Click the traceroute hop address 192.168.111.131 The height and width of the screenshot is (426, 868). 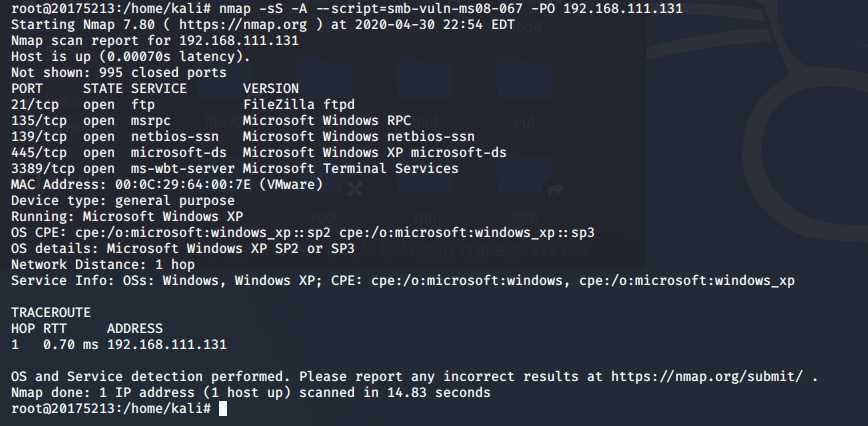tap(167, 345)
